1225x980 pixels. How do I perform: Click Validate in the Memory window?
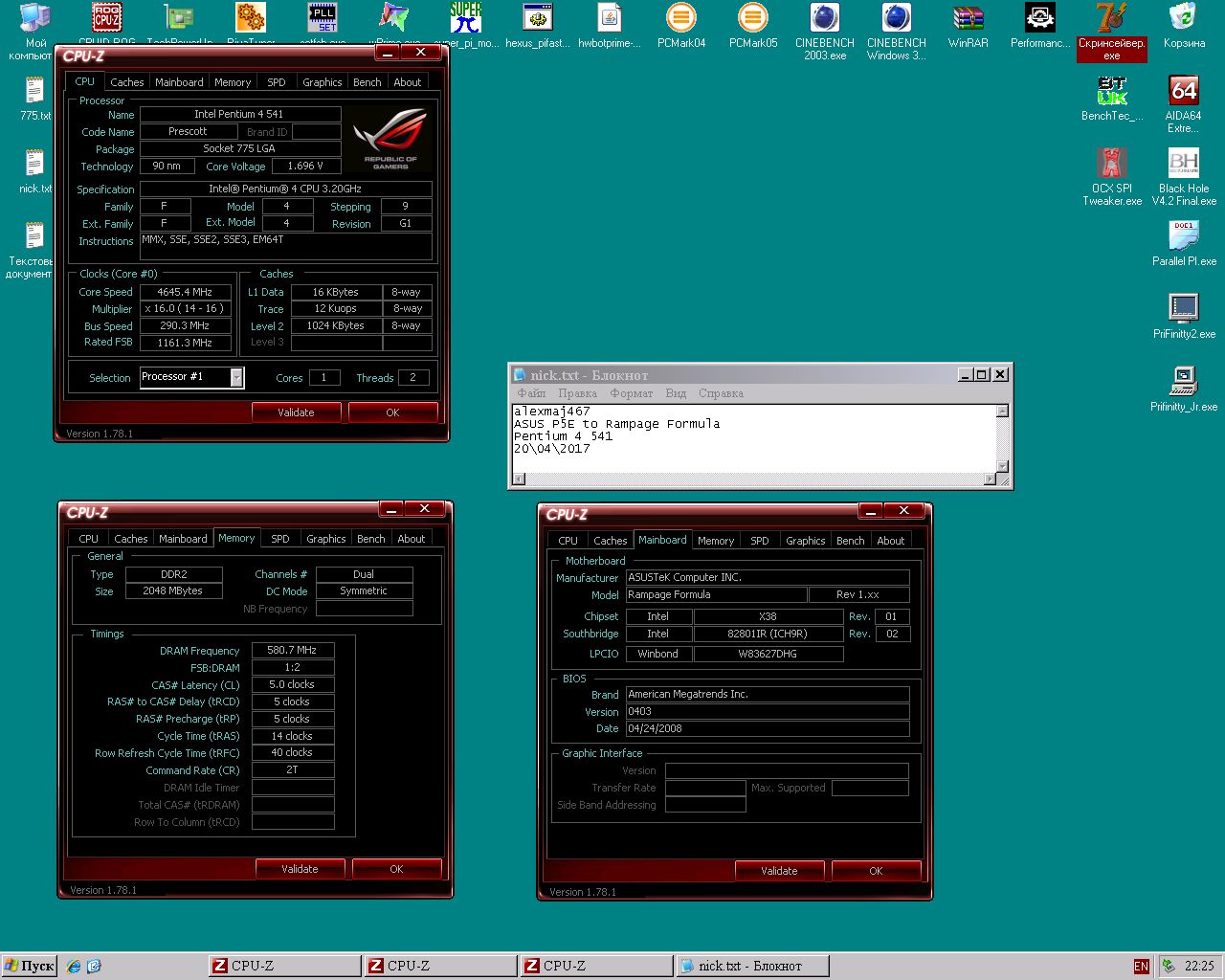point(300,869)
